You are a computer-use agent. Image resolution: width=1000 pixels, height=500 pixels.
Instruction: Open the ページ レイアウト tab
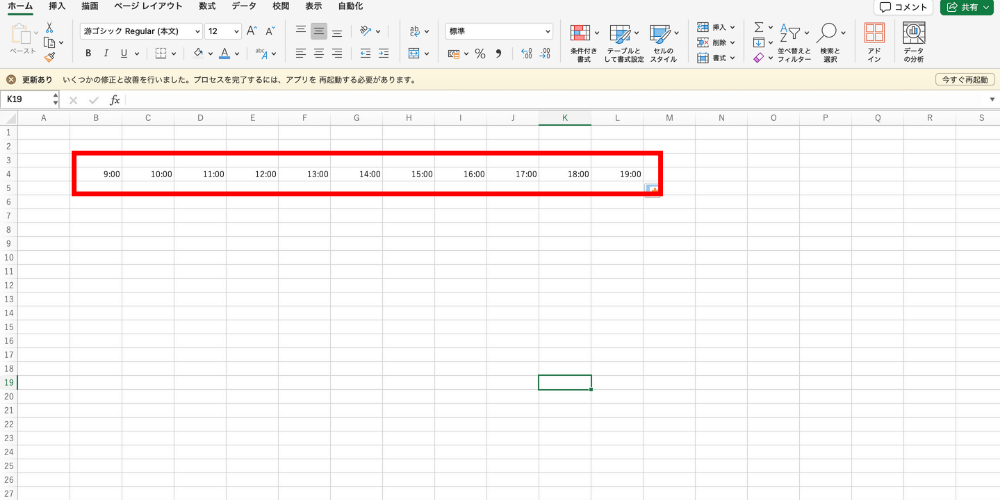[148, 6]
